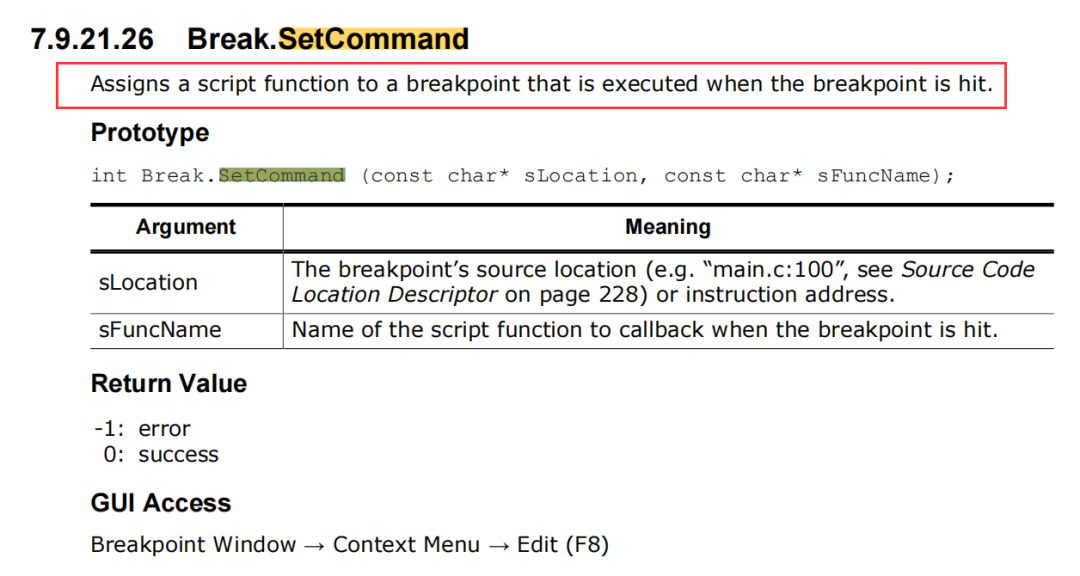Click the red-boxed description sentence
Screen dimensions: 1080x576
click(x=541, y=84)
